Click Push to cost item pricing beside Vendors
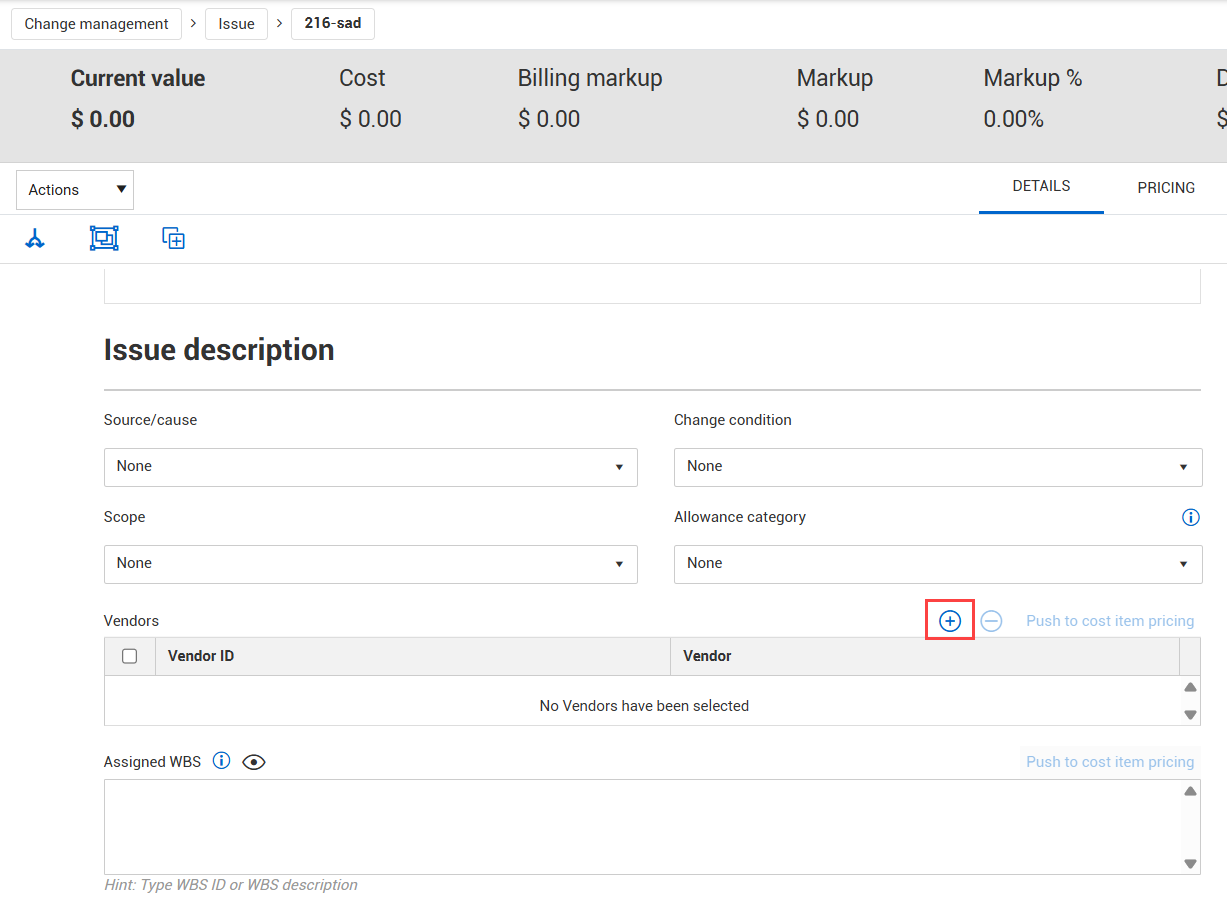 [1110, 621]
